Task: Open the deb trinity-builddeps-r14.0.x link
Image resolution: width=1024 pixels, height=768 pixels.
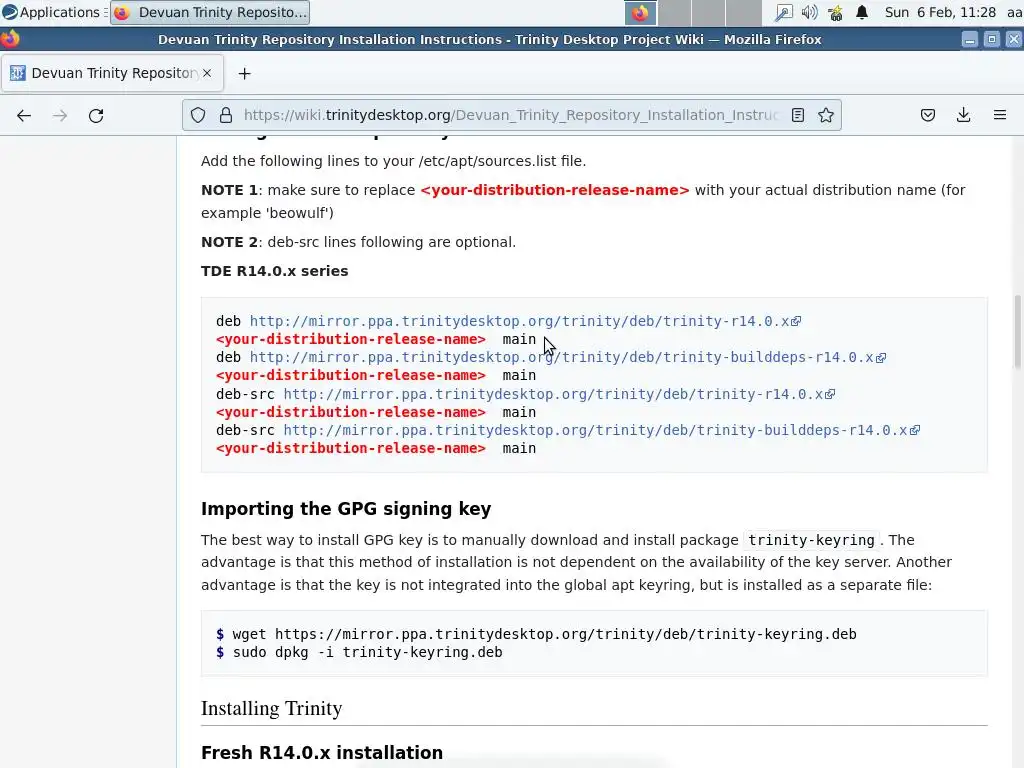Action: click(x=568, y=357)
